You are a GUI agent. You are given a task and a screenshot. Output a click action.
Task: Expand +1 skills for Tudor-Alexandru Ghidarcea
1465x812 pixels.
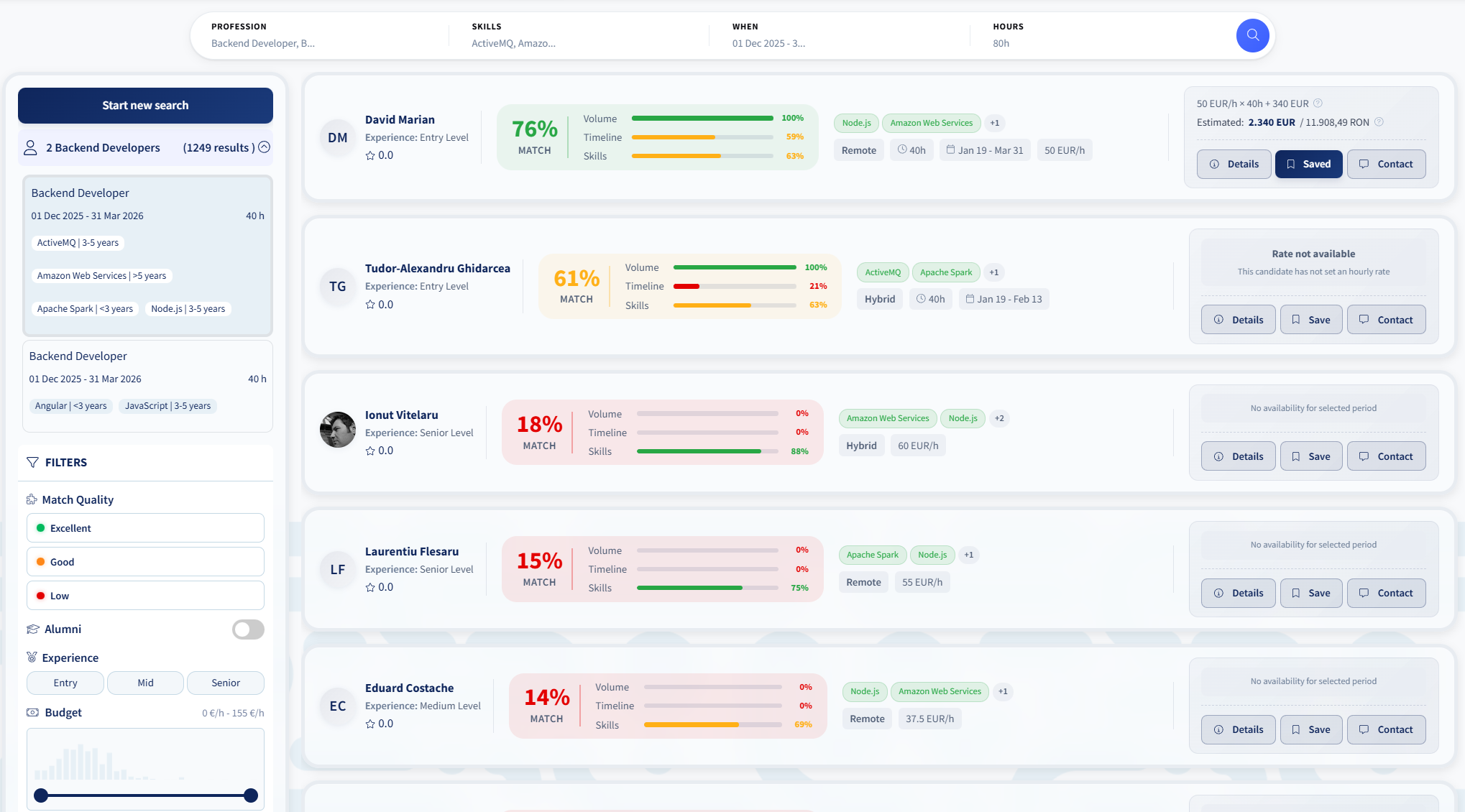993,272
